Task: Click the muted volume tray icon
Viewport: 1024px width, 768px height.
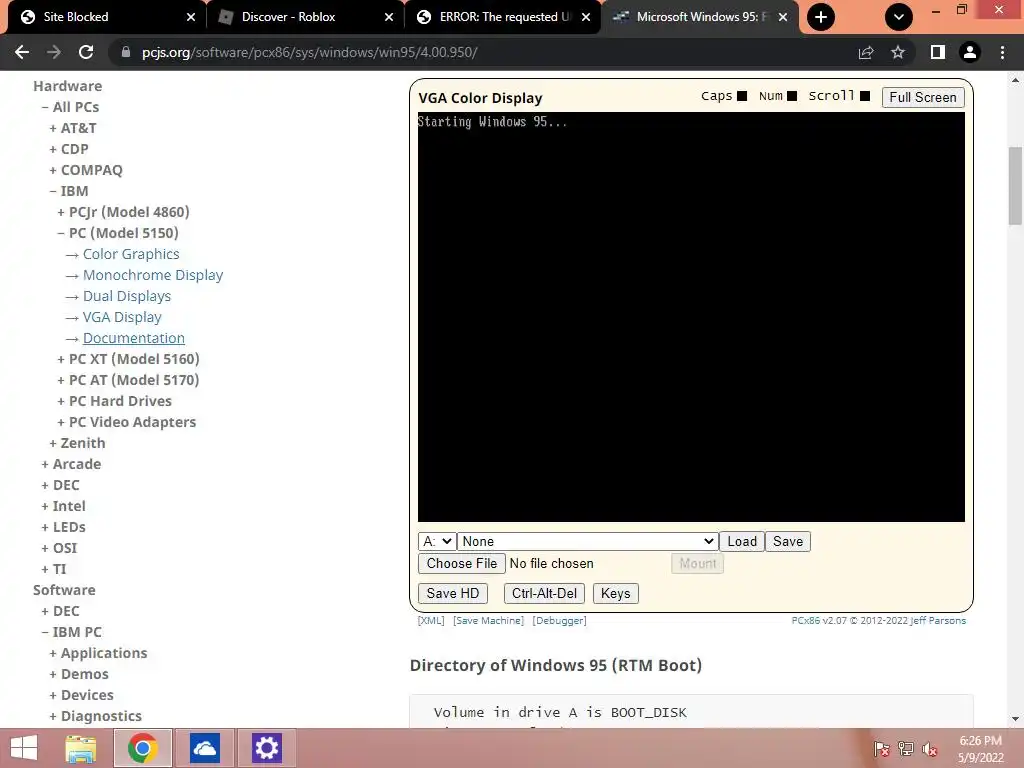Action: coord(930,749)
